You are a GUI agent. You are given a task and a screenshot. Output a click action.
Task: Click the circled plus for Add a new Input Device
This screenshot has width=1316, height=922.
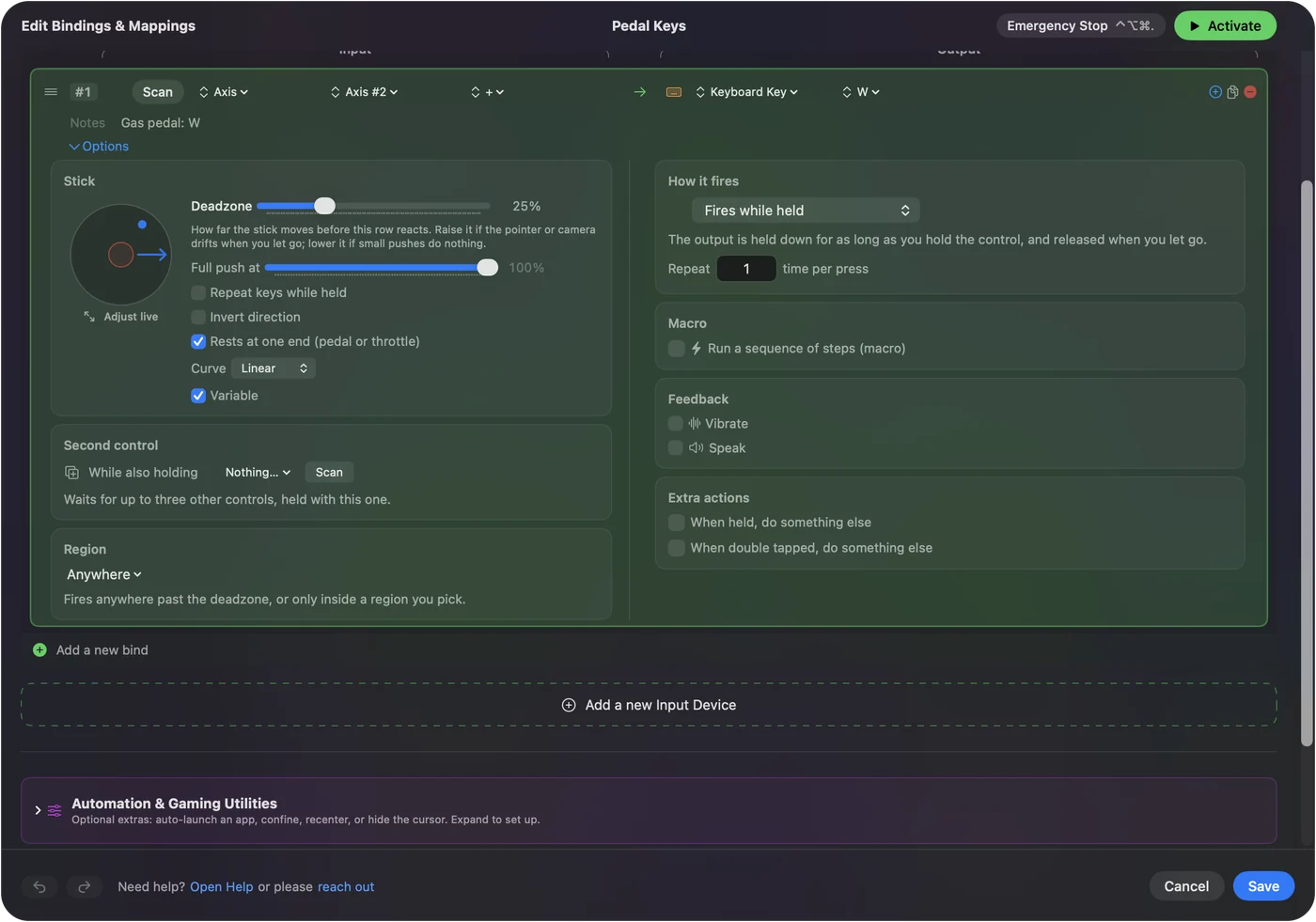(569, 705)
